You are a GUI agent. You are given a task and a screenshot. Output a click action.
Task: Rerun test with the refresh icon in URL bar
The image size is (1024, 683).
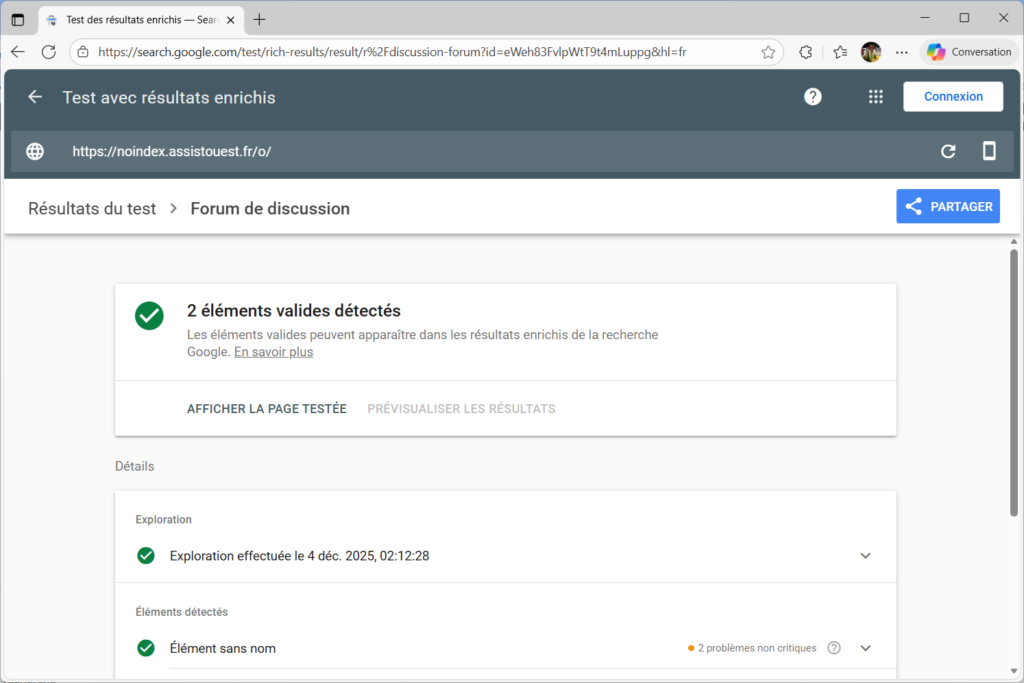point(948,151)
